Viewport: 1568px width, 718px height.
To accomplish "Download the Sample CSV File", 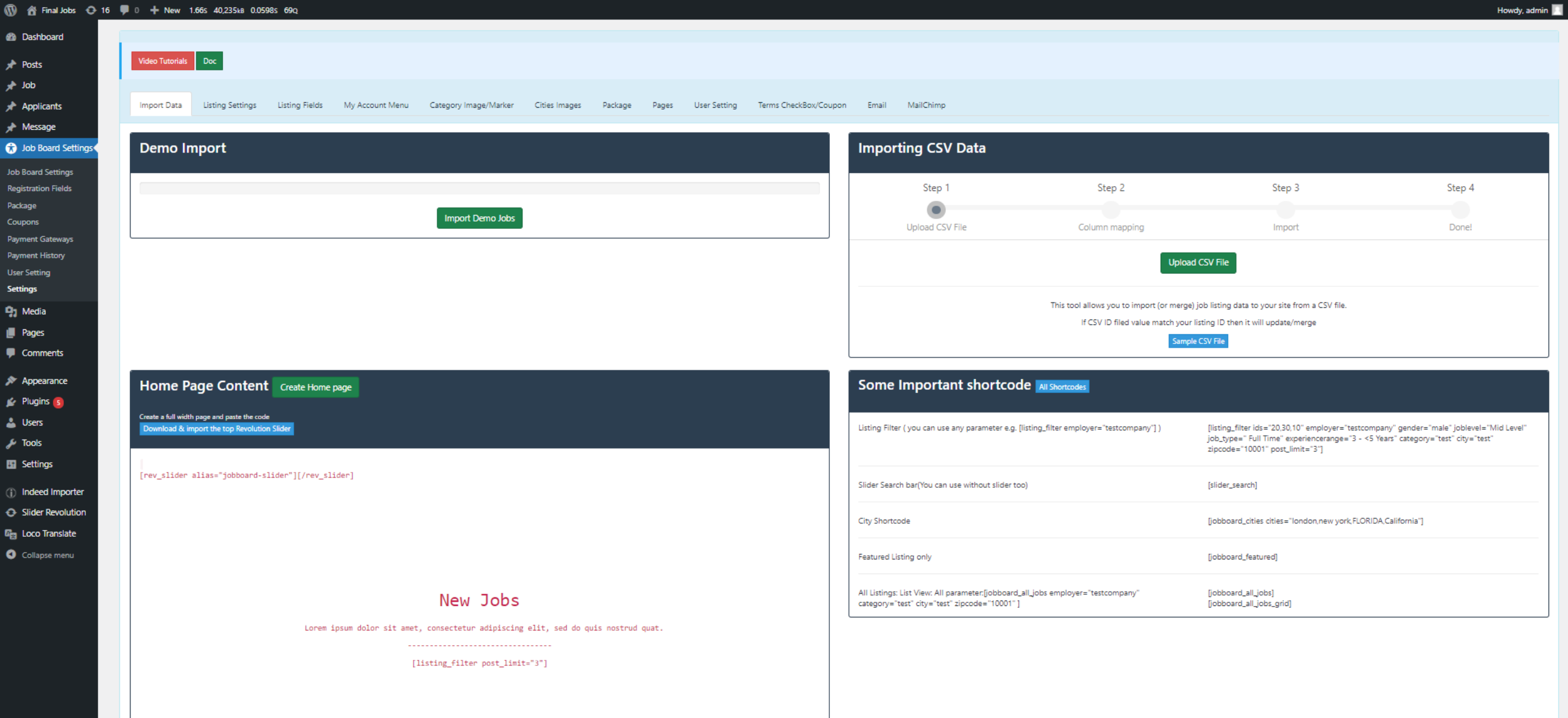I will pos(1198,341).
